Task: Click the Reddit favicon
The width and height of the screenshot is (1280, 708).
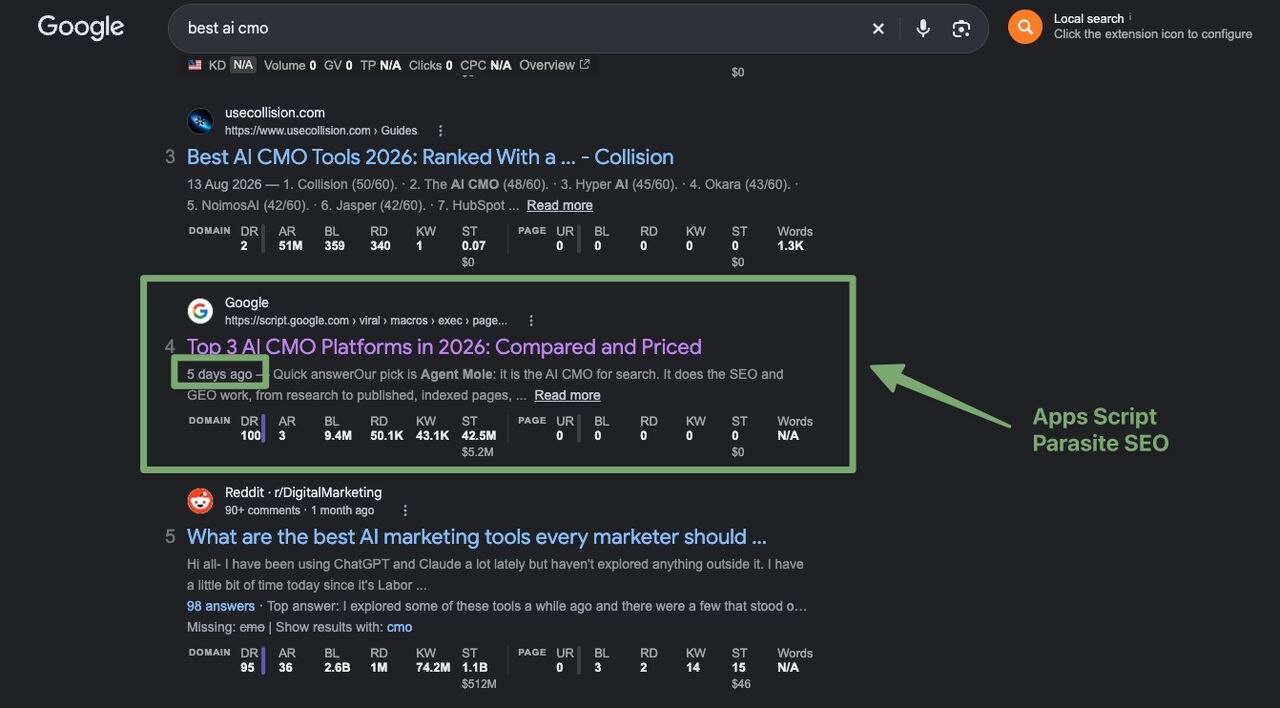Action: click(x=200, y=501)
